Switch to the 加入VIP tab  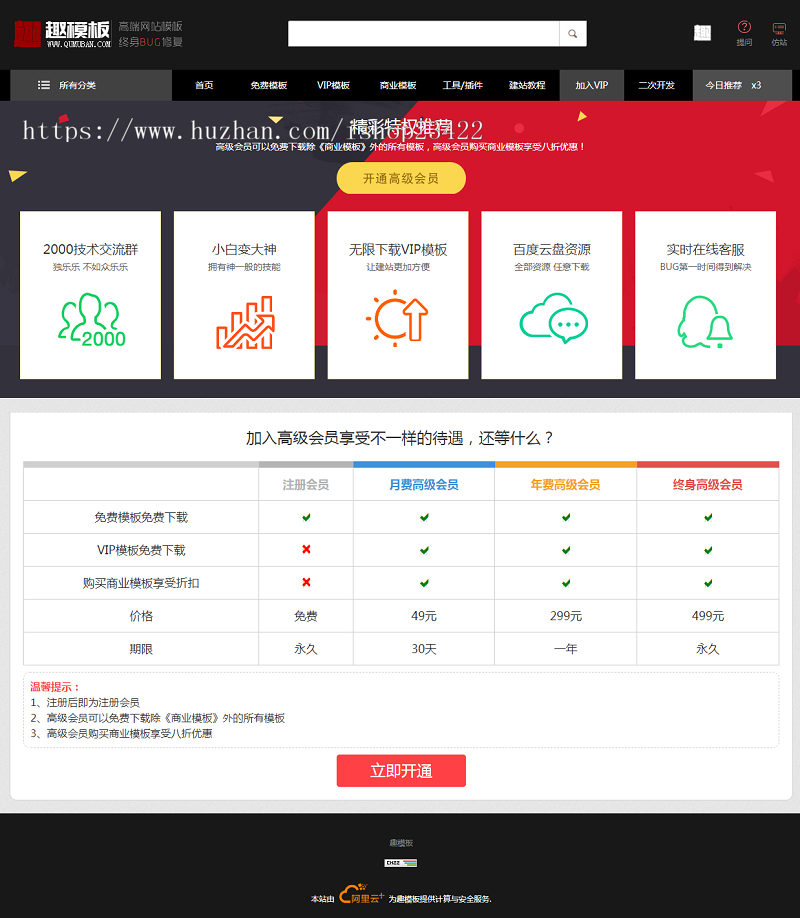(x=591, y=86)
